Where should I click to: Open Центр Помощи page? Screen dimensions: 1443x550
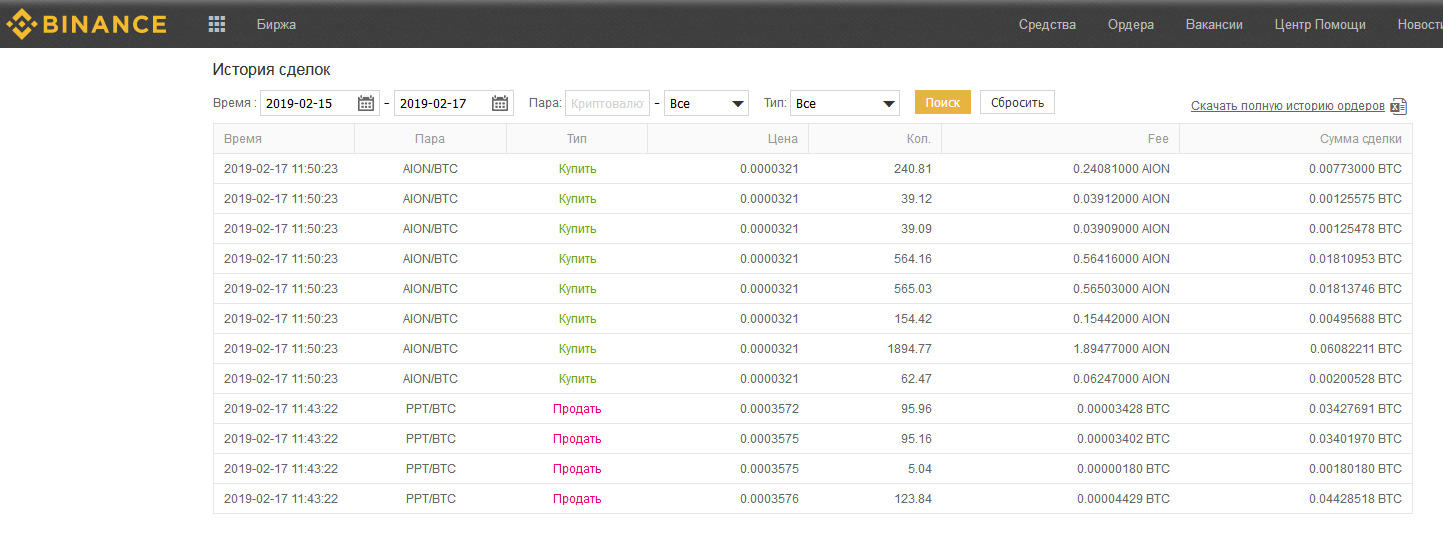[x=1320, y=24]
